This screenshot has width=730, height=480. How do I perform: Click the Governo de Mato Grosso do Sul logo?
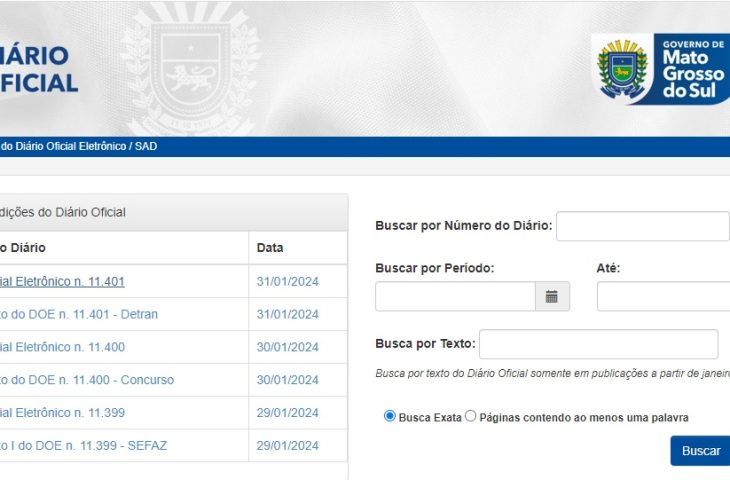[660, 68]
